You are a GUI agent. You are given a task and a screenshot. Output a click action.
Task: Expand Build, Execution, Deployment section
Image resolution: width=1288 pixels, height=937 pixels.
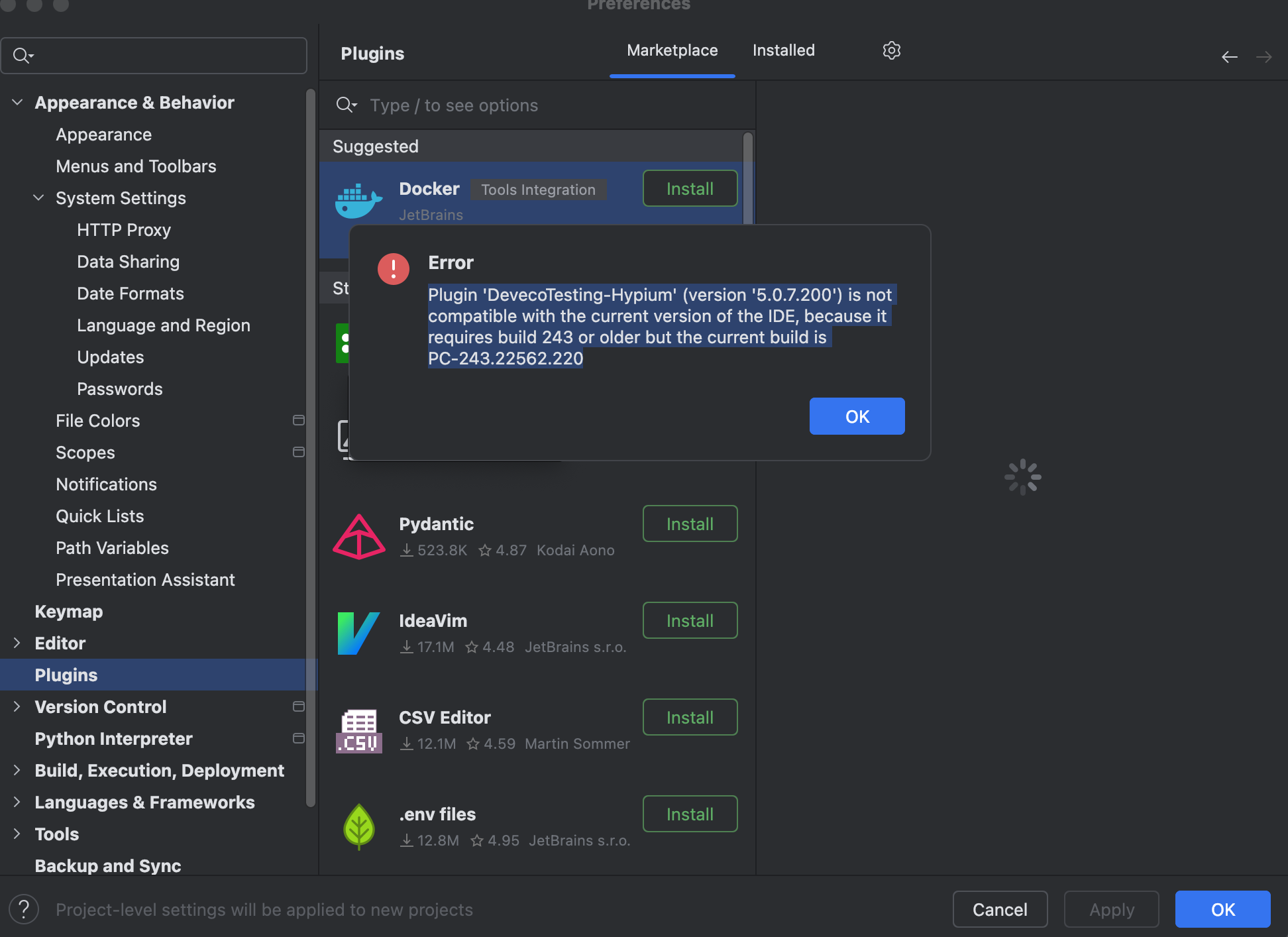coord(17,770)
